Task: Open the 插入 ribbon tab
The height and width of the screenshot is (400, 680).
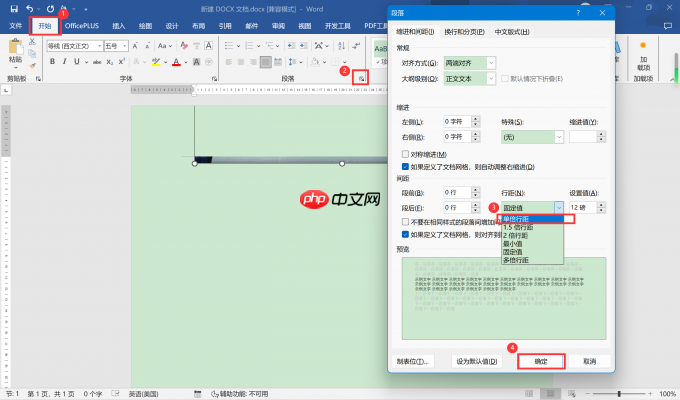Action: coord(118,26)
